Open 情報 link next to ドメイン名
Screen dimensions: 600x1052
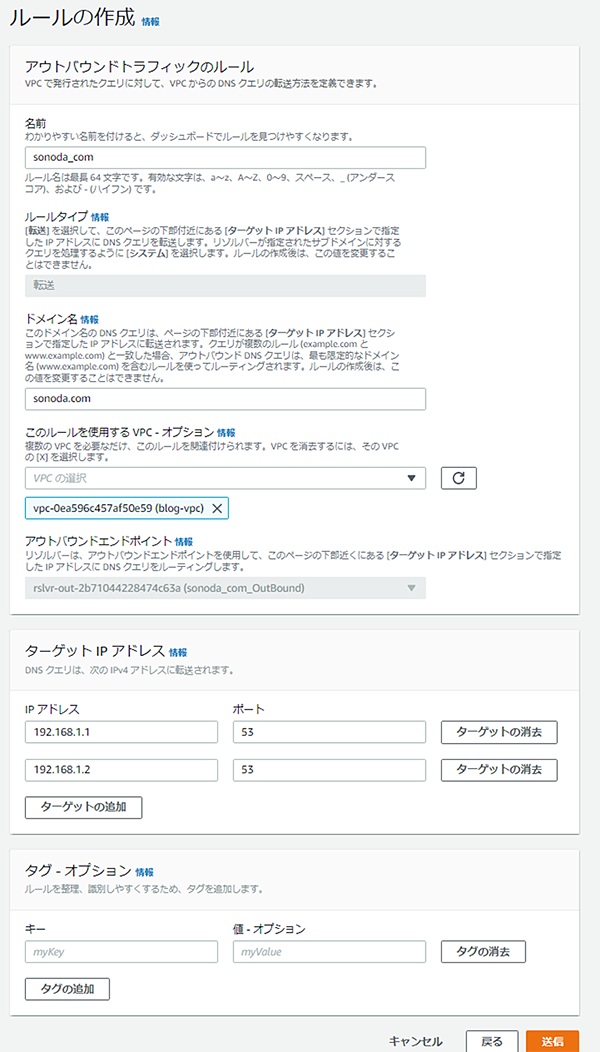89,319
